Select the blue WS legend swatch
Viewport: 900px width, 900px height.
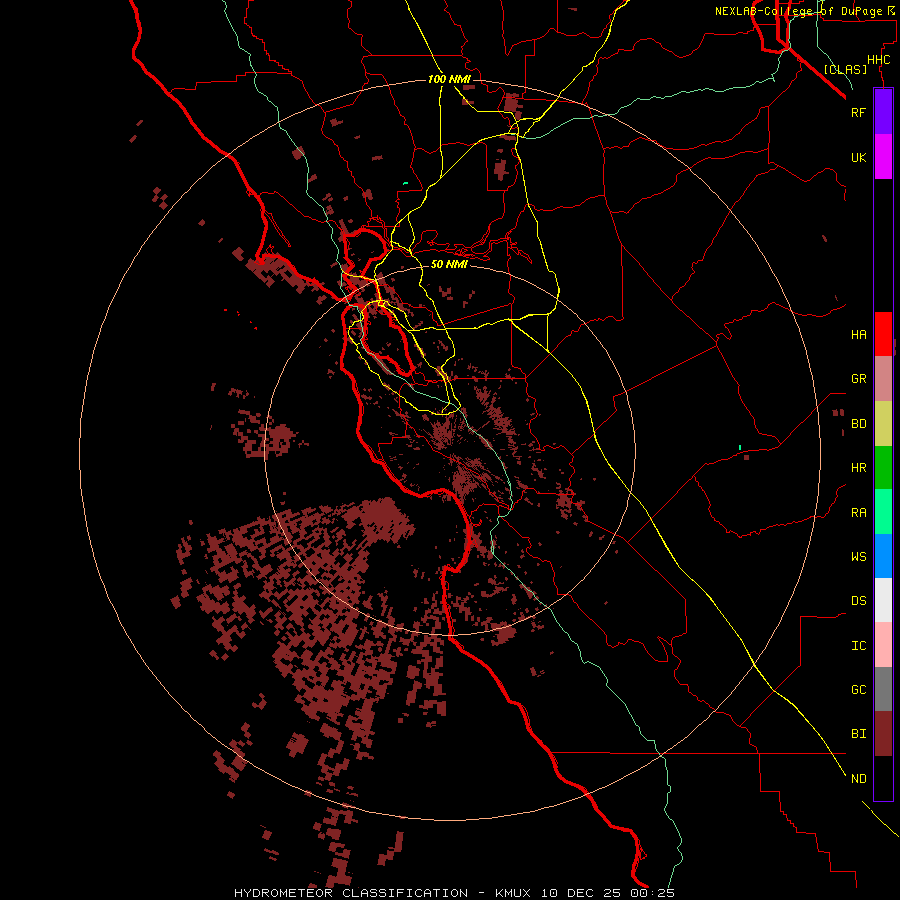pyautogui.click(x=883, y=556)
